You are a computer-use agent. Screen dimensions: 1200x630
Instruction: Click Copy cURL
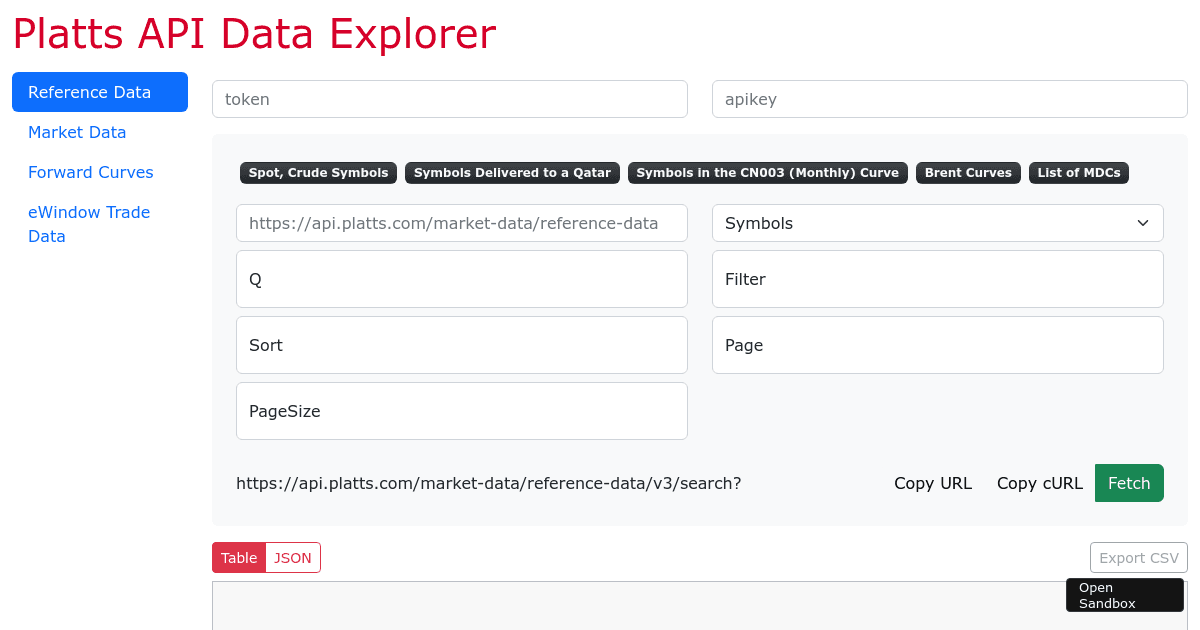1040,483
